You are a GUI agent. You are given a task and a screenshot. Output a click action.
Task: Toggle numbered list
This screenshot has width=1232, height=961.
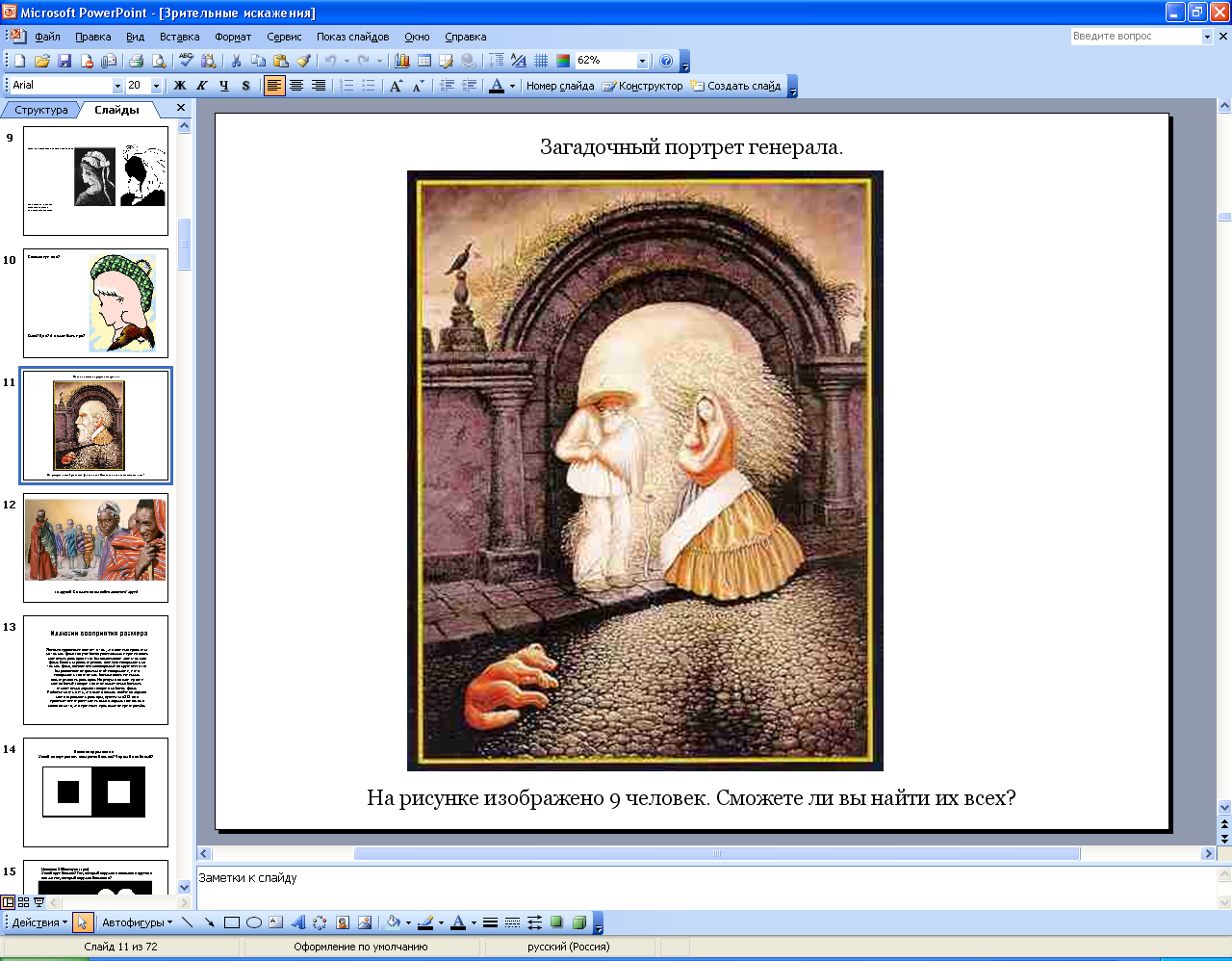coord(346,86)
